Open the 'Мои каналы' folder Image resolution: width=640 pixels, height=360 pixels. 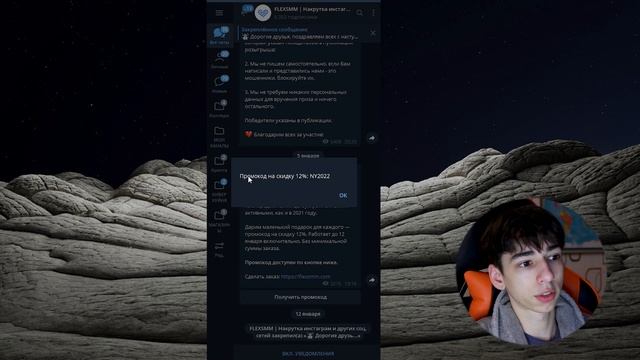tap(220, 137)
